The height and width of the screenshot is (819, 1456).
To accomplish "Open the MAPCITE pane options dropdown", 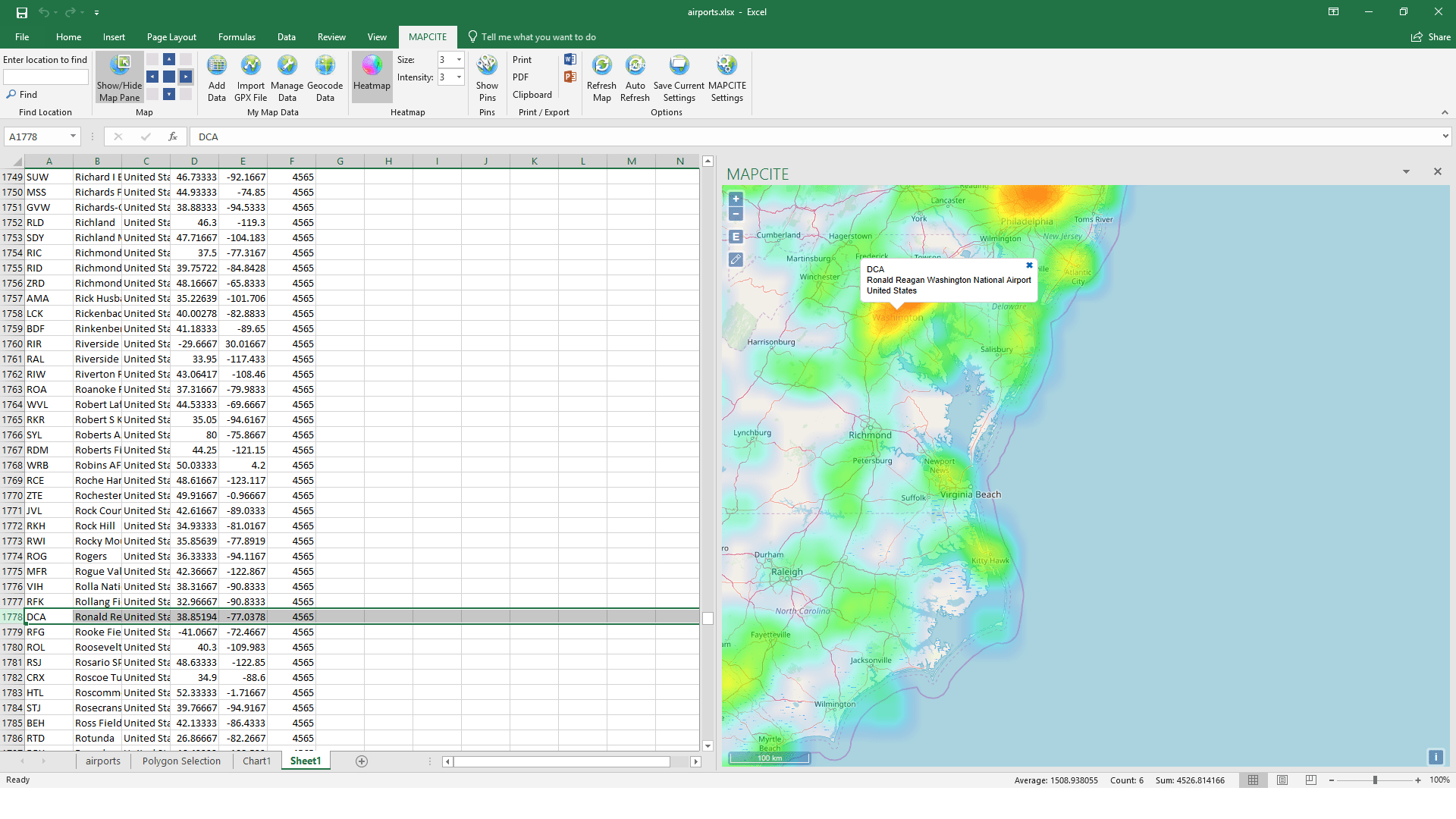I will (1406, 172).
